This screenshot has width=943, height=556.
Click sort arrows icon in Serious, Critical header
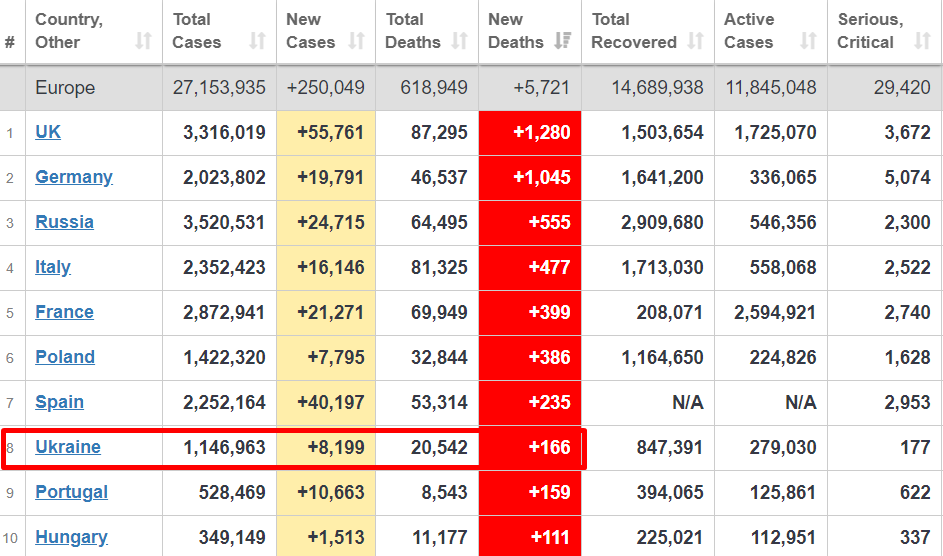click(921, 42)
